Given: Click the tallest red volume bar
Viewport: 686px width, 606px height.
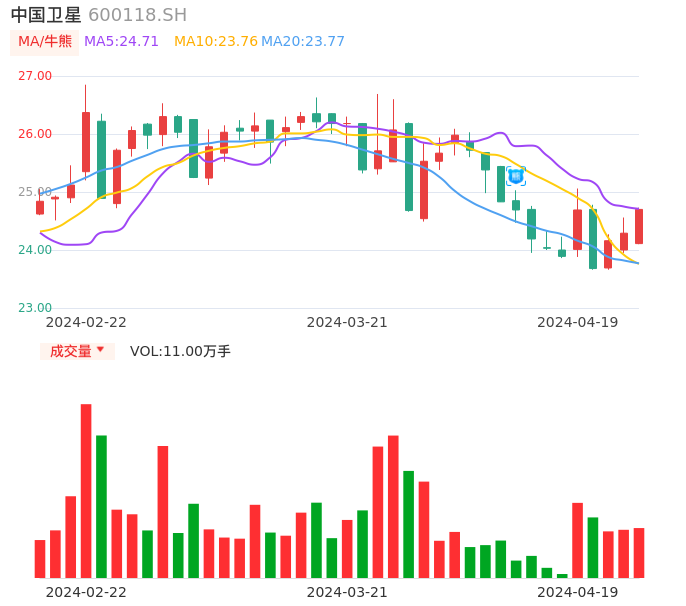Looking at the screenshot, I should pos(86,490).
